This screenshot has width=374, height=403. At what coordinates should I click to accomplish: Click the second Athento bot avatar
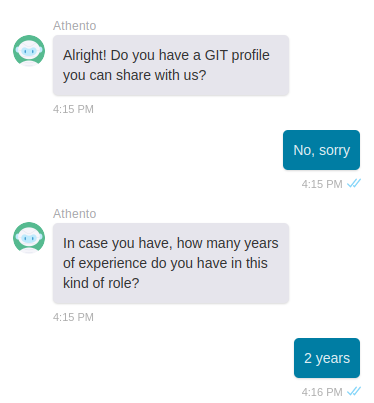29,238
